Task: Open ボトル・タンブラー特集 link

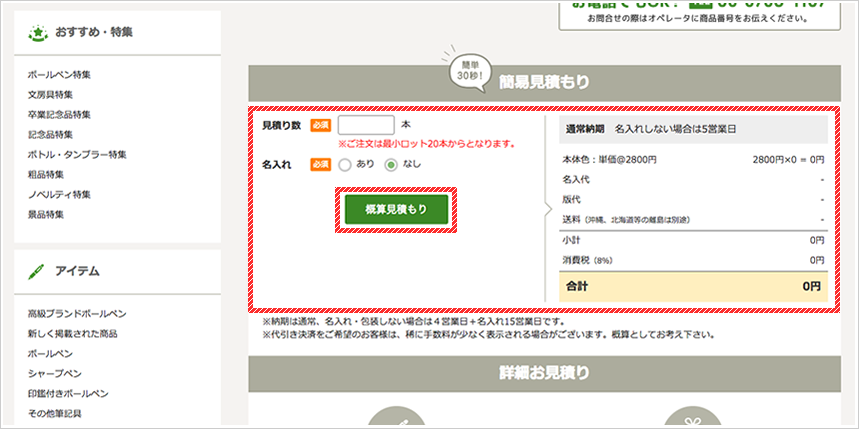Action: (77, 155)
